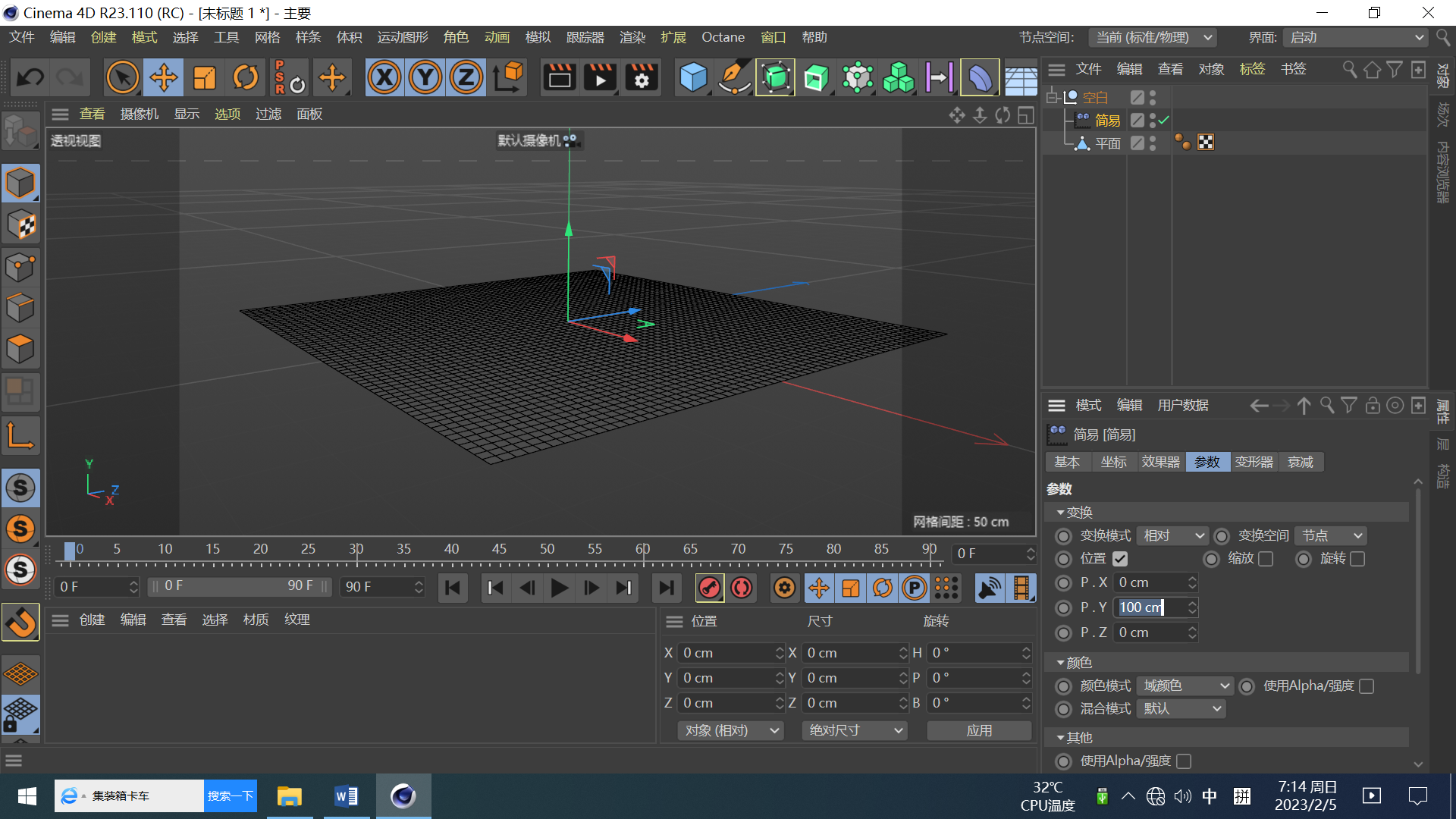This screenshot has height=819, width=1456.
Task: Open the spline Pen tool
Action: [734, 77]
